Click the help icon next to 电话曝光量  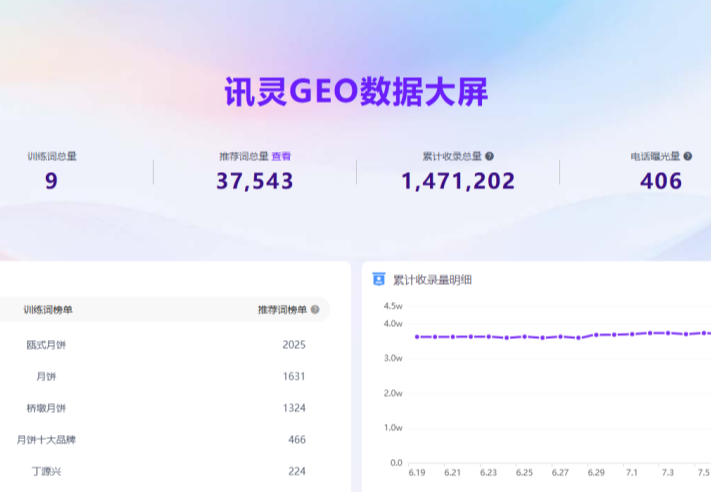[x=687, y=156]
